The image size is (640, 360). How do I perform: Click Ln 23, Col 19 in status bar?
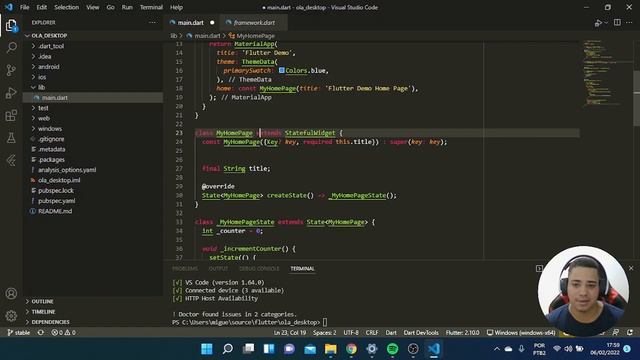click(x=290, y=333)
